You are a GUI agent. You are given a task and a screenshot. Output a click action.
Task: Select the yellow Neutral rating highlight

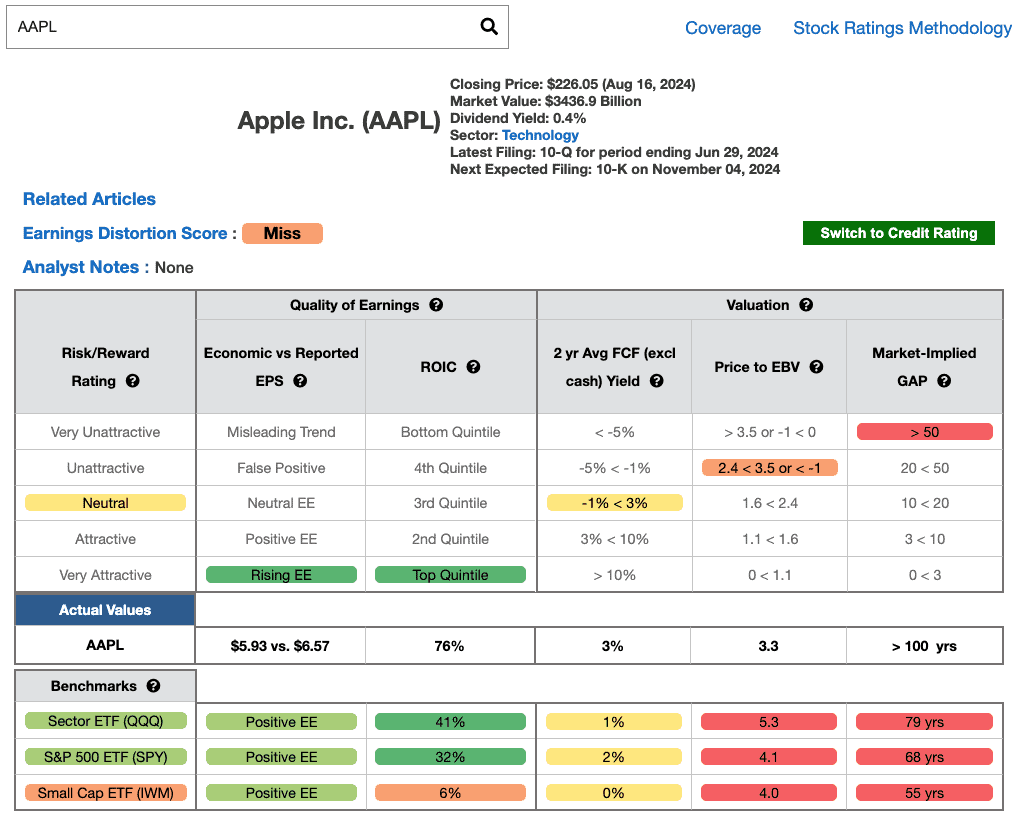pos(105,503)
